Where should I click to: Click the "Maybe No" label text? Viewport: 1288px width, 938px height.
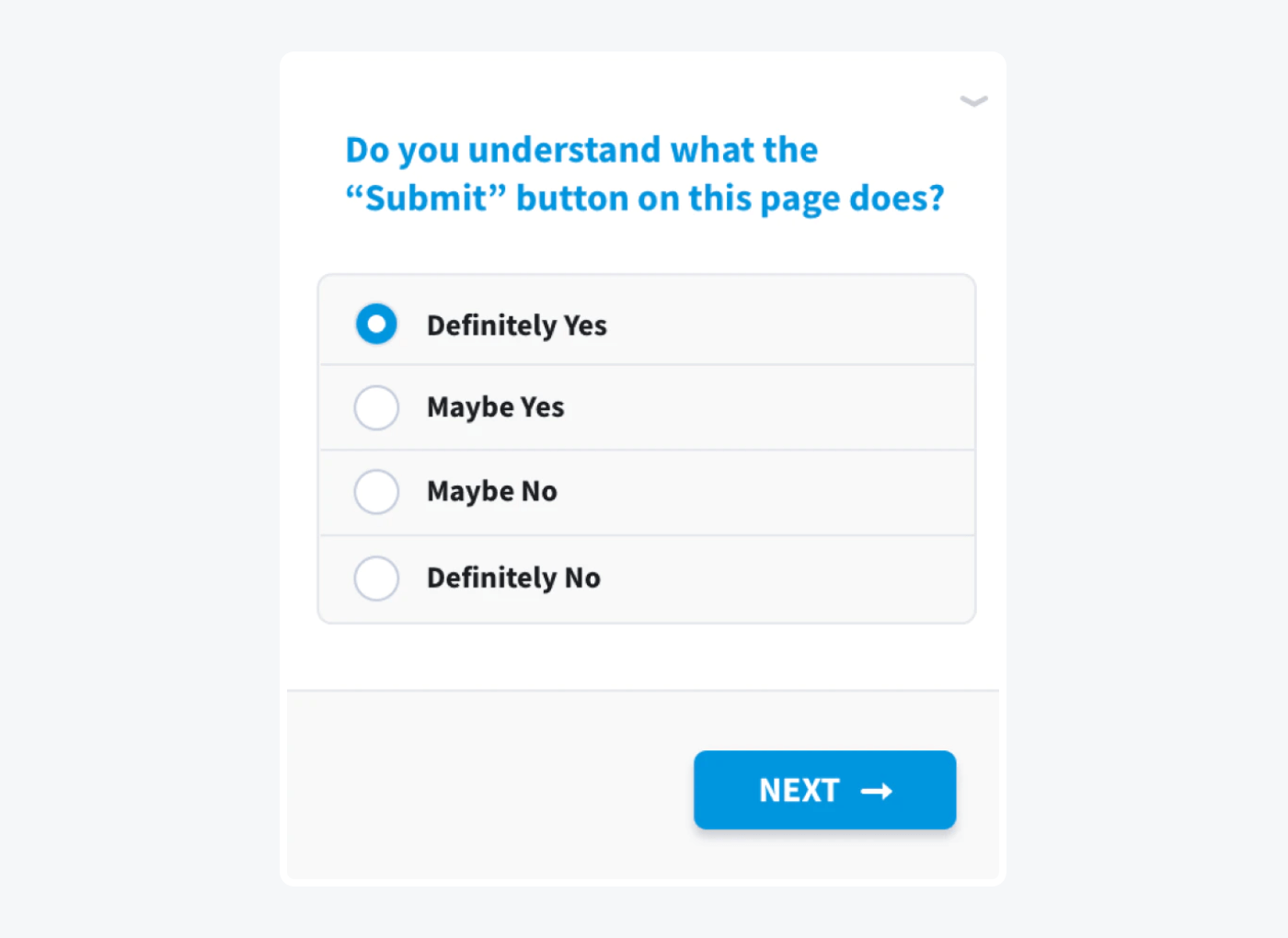click(492, 492)
